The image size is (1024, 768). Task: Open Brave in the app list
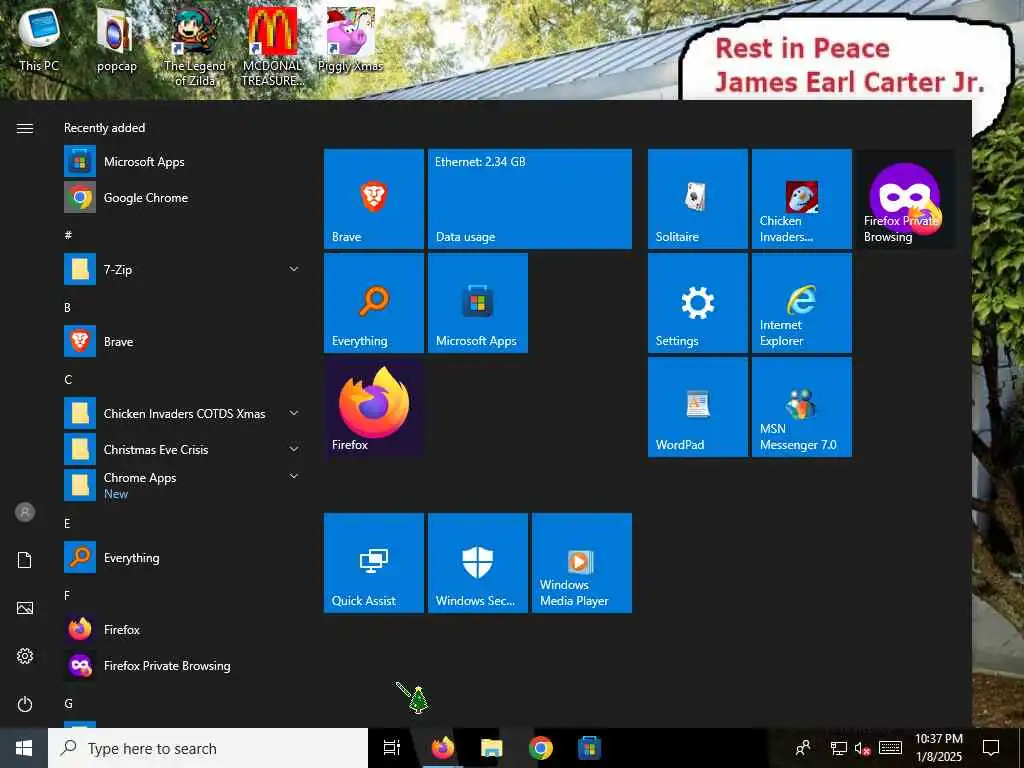pyautogui.click(x=183, y=342)
